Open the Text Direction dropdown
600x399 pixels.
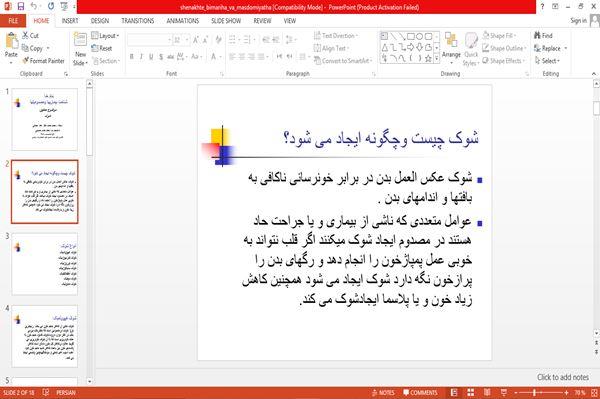tap(336, 36)
